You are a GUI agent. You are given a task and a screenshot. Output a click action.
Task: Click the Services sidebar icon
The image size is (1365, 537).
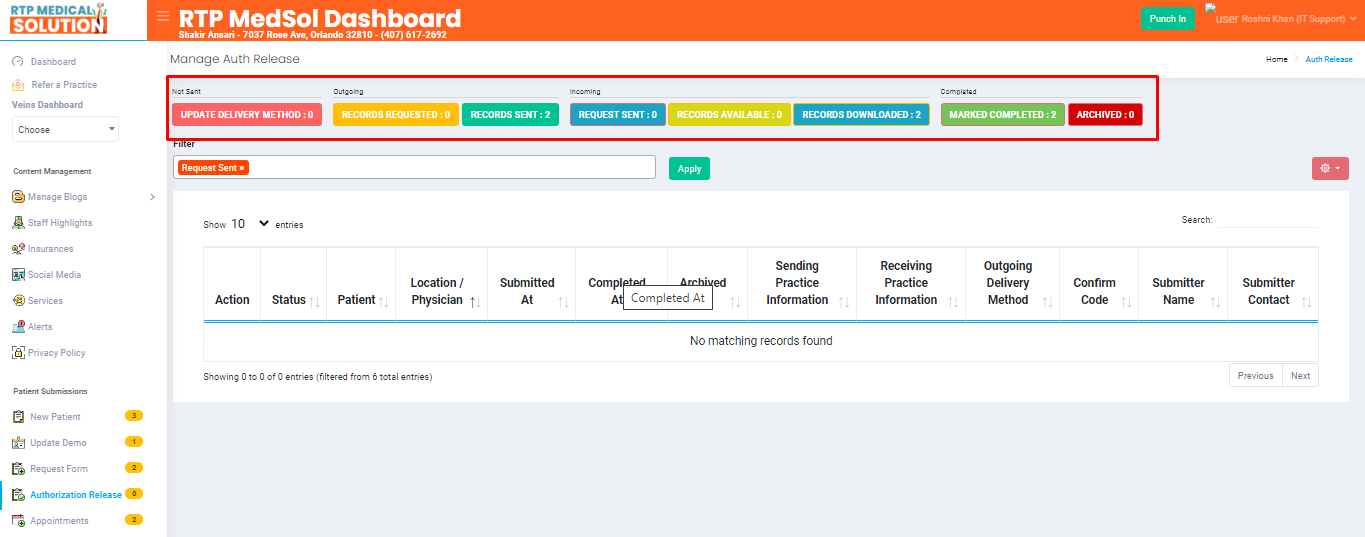click(x=18, y=301)
